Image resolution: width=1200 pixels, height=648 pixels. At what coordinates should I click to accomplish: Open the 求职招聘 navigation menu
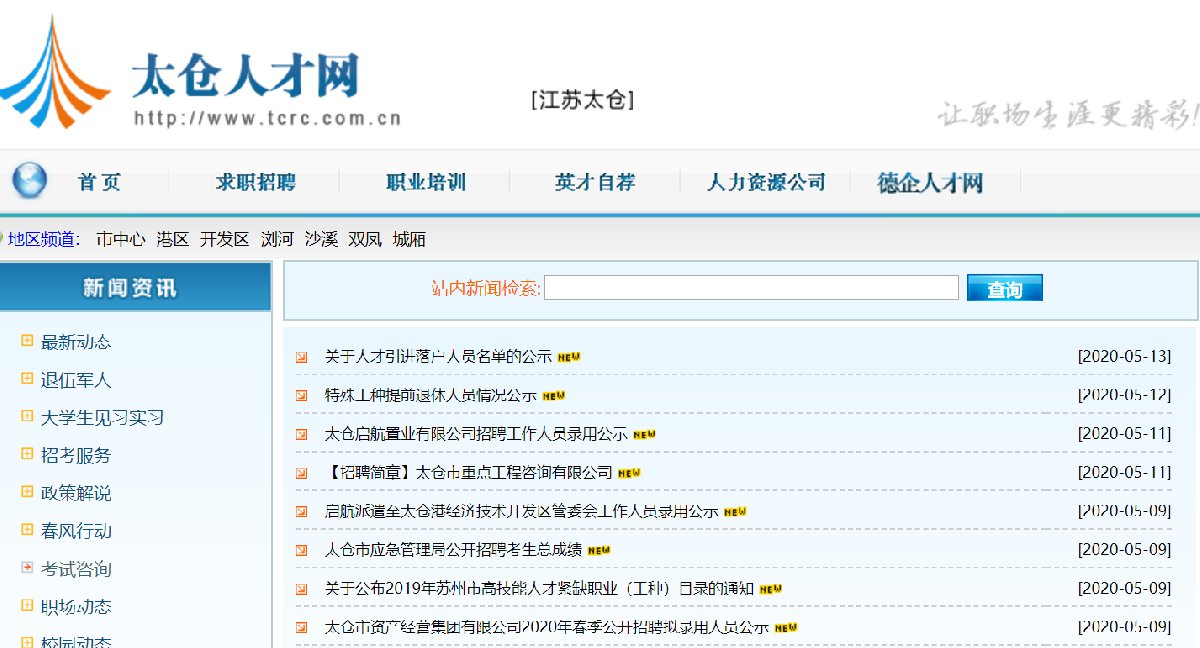(255, 183)
